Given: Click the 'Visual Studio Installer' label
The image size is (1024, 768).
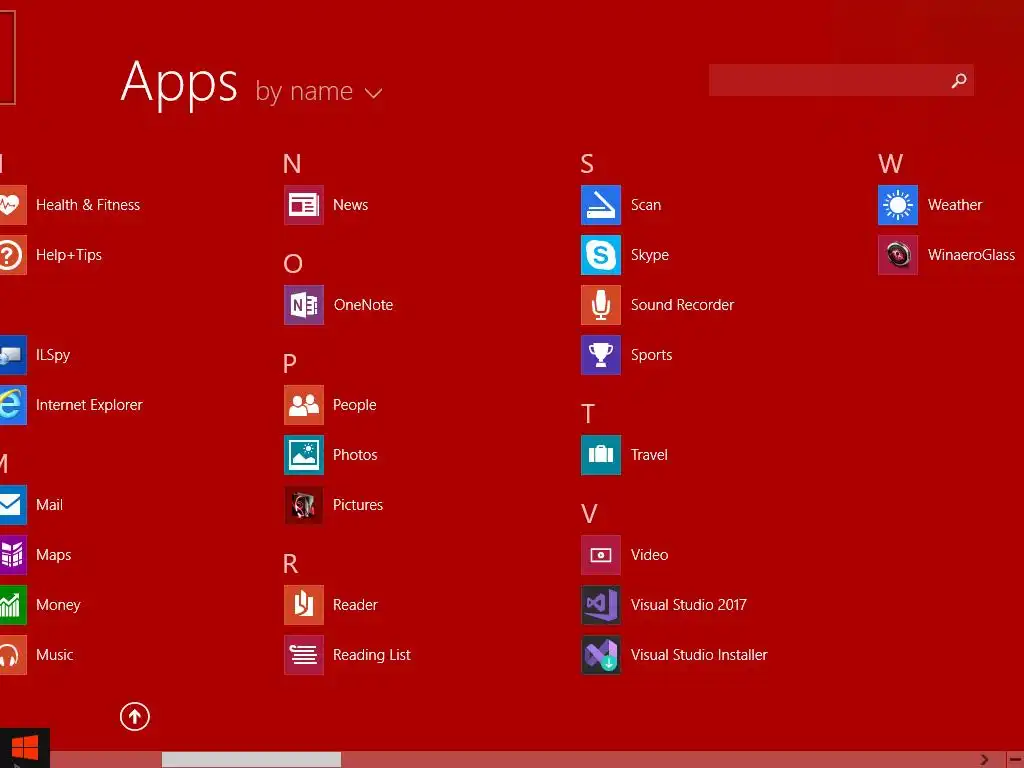Looking at the screenshot, I should (699, 655).
